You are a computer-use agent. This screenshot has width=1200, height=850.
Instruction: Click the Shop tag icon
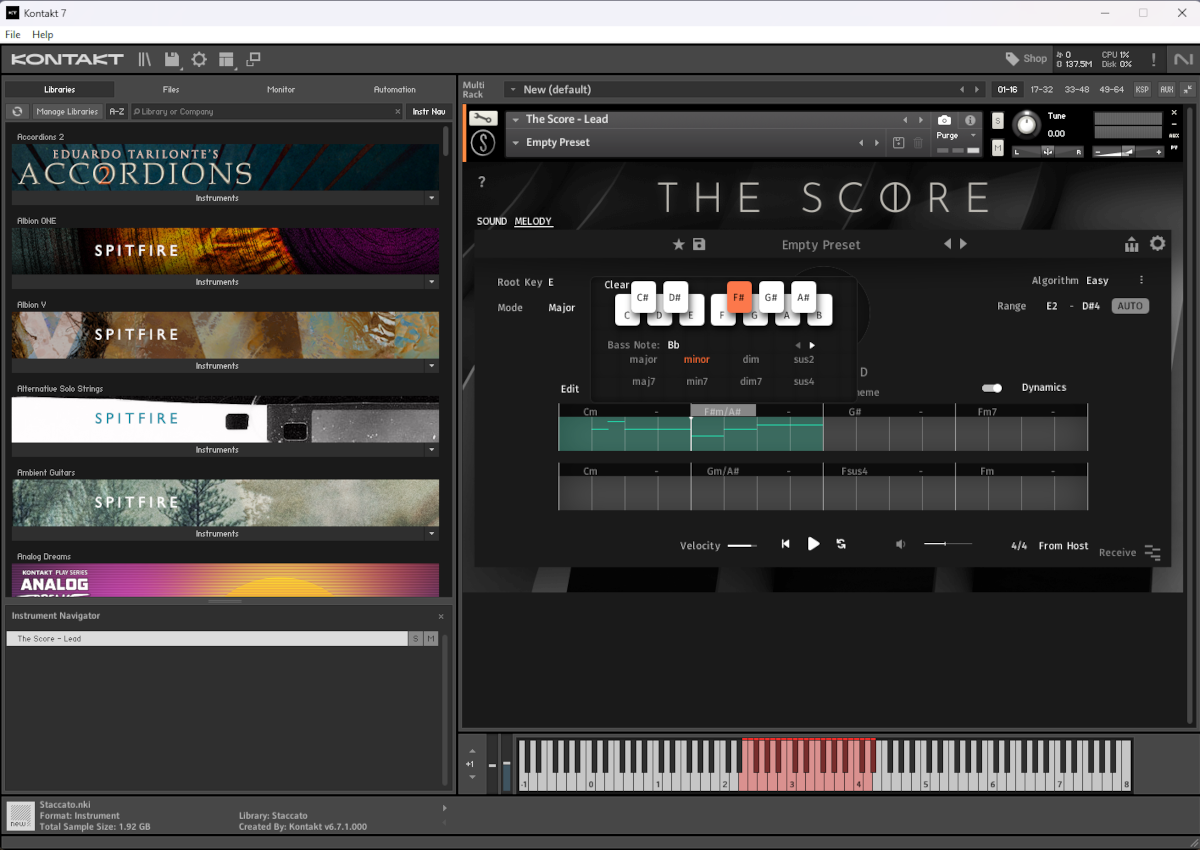click(x=1012, y=59)
